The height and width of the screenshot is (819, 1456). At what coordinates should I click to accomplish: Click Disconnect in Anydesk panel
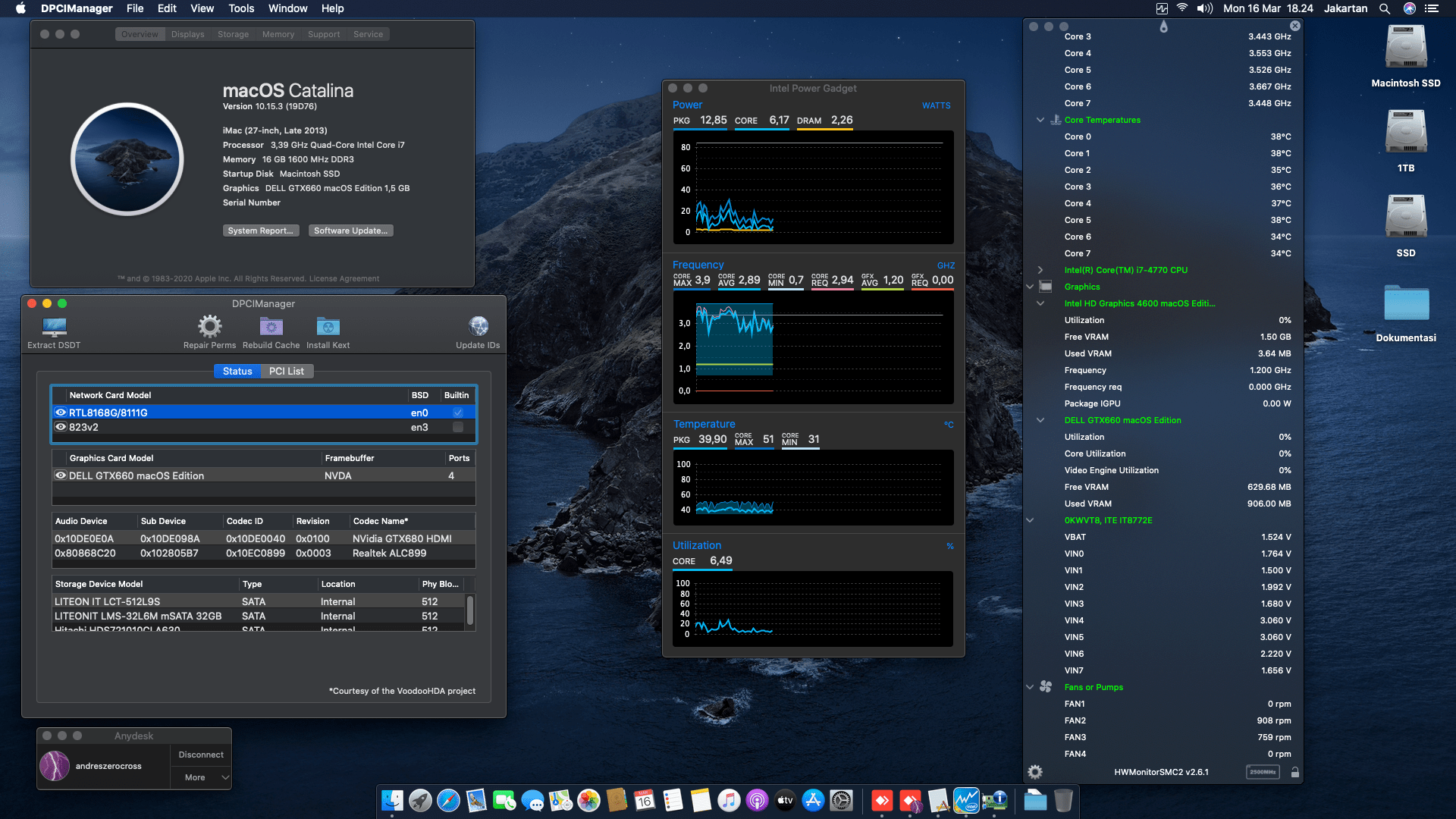(201, 755)
